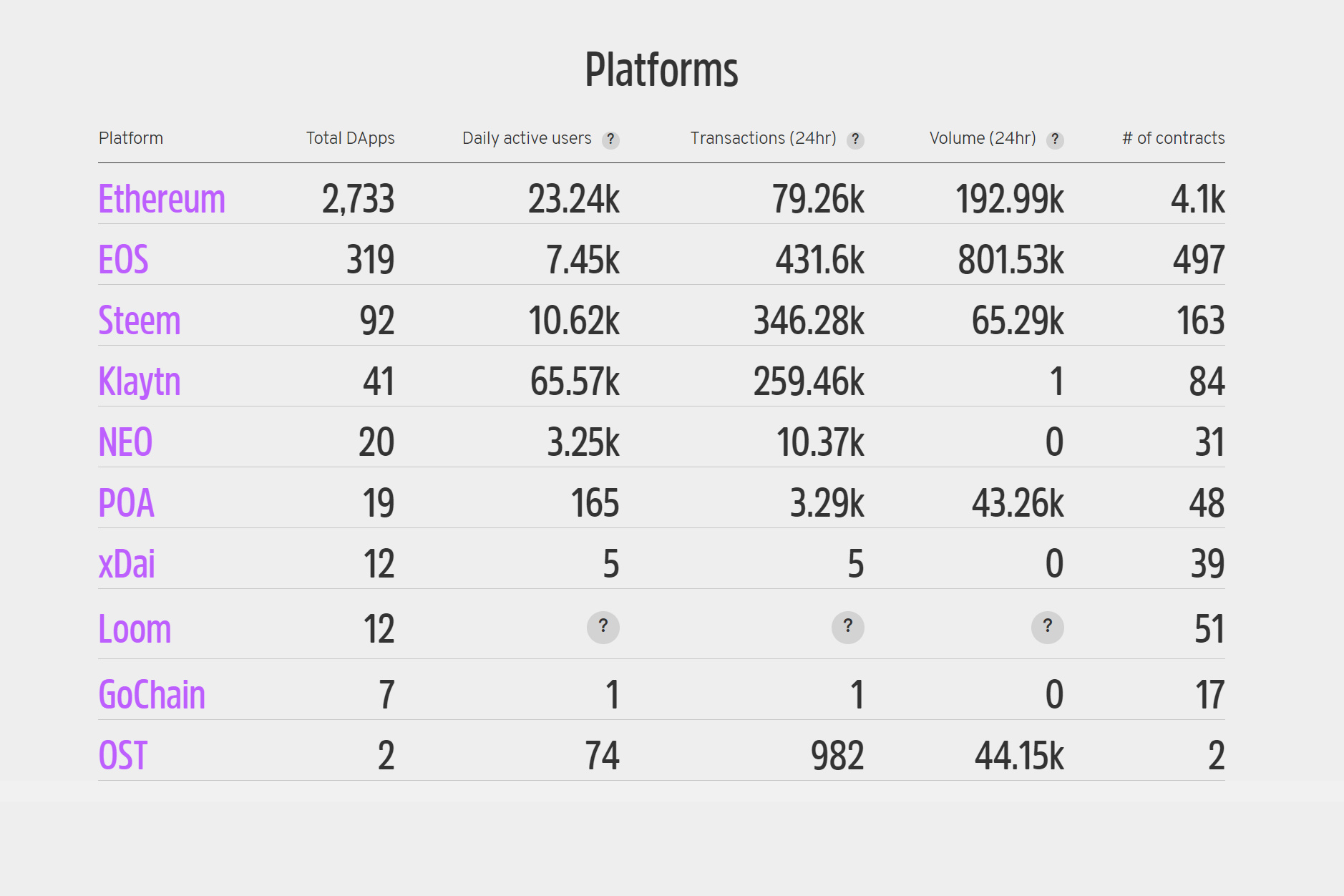Open the Loom platform page
Viewport: 1344px width, 896px height.
pos(135,628)
